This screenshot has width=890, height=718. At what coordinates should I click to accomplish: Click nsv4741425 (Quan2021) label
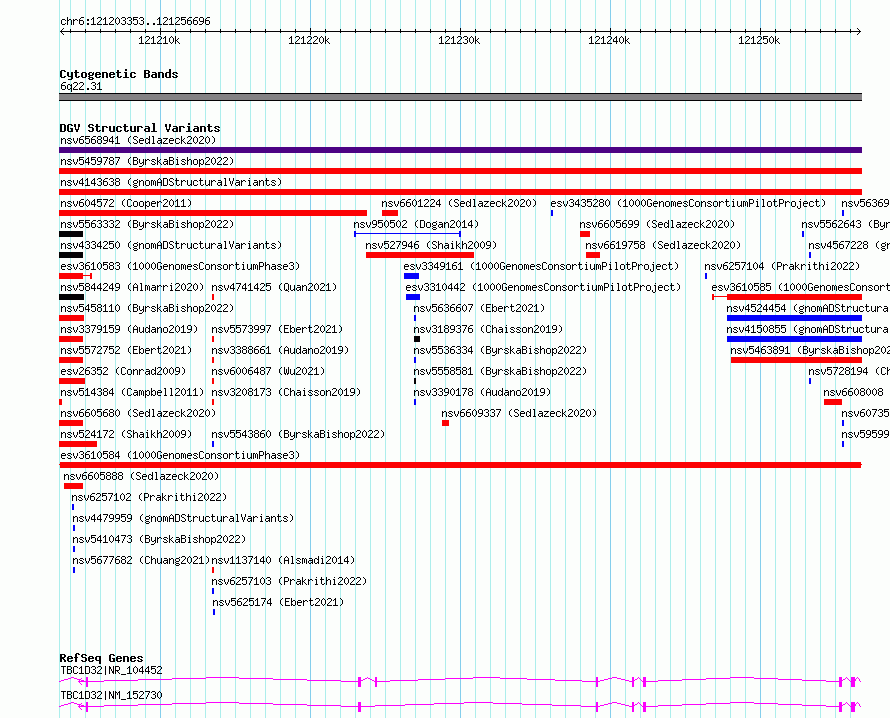tap(274, 287)
